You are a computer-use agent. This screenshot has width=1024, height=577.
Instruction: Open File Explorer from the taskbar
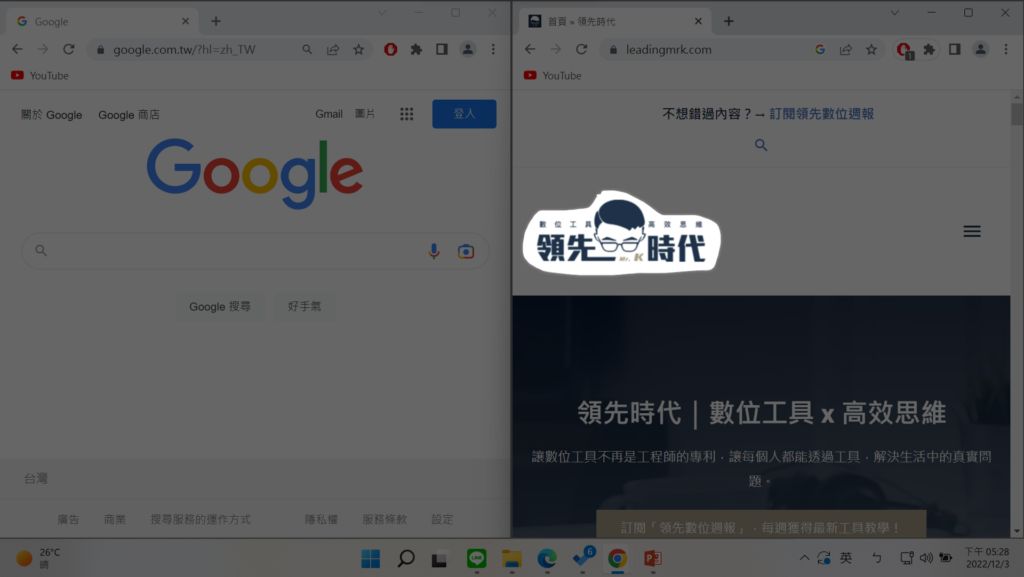(x=511, y=559)
